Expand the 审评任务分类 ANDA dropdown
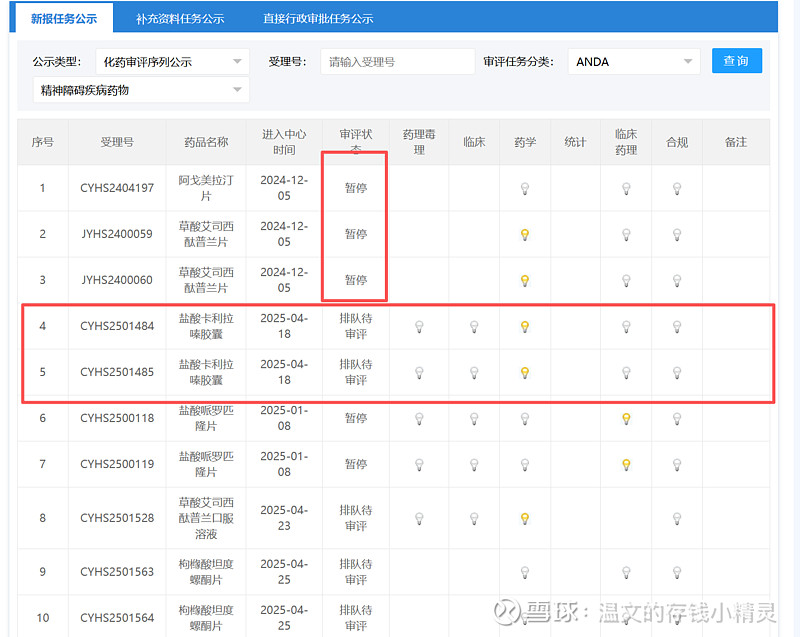The height and width of the screenshot is (637, 800). (x=634, y=62)
